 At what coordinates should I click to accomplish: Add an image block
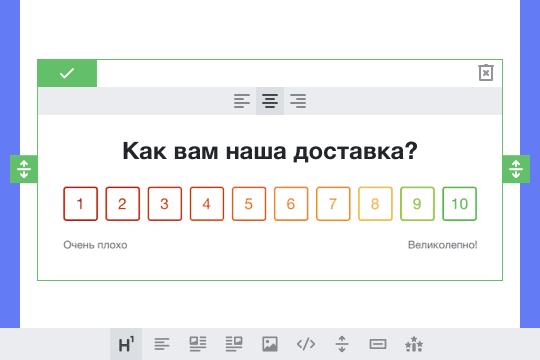(270, 344)
